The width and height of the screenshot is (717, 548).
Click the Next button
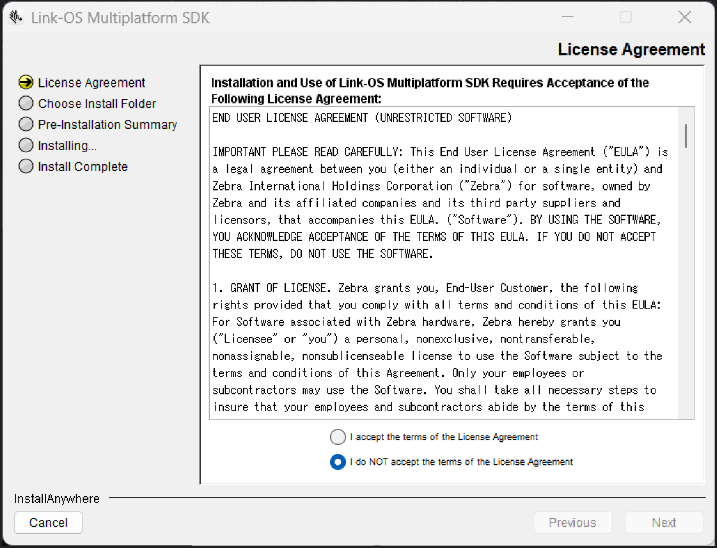tap(664, 522)
